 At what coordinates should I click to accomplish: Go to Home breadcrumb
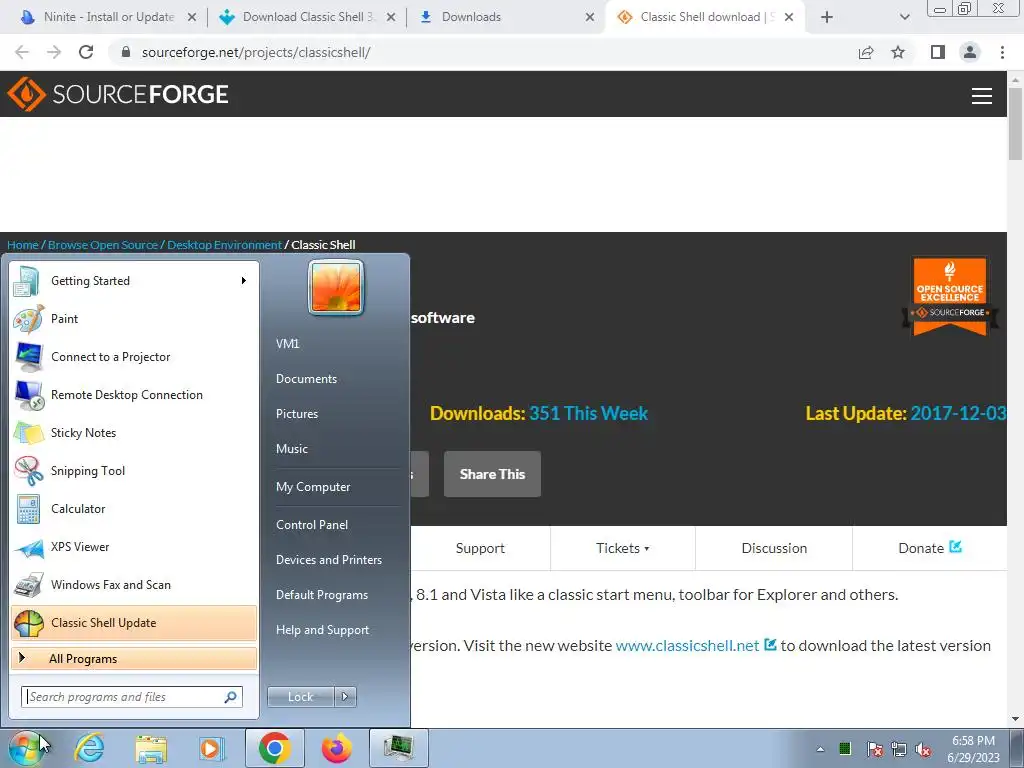point(23,245)
